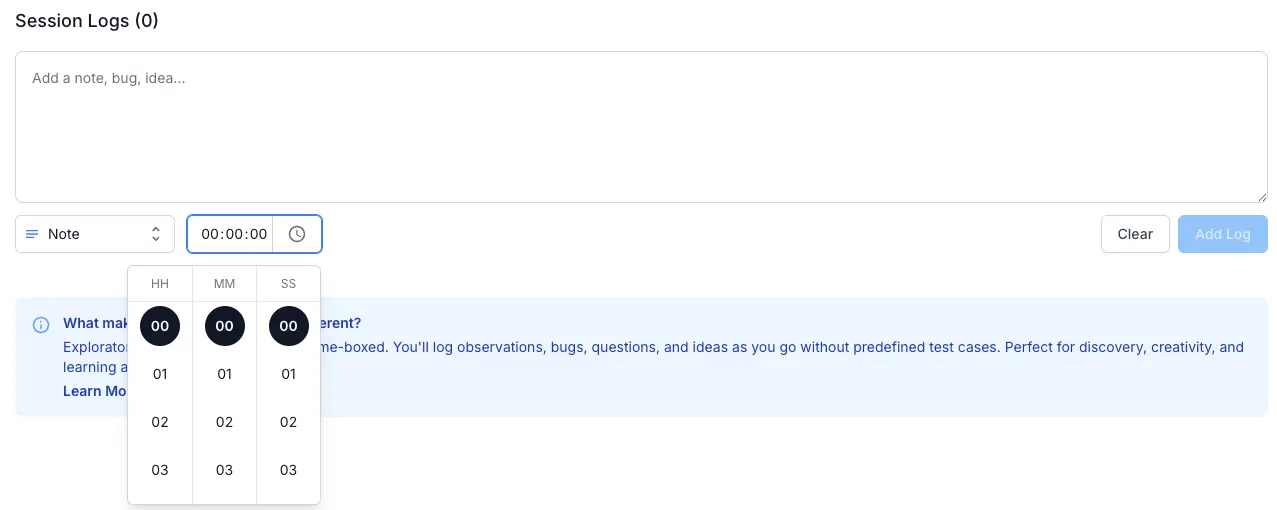Click the Note dropdown chevron arrows
Viewport: 1277px width, 510px height.
156,234
